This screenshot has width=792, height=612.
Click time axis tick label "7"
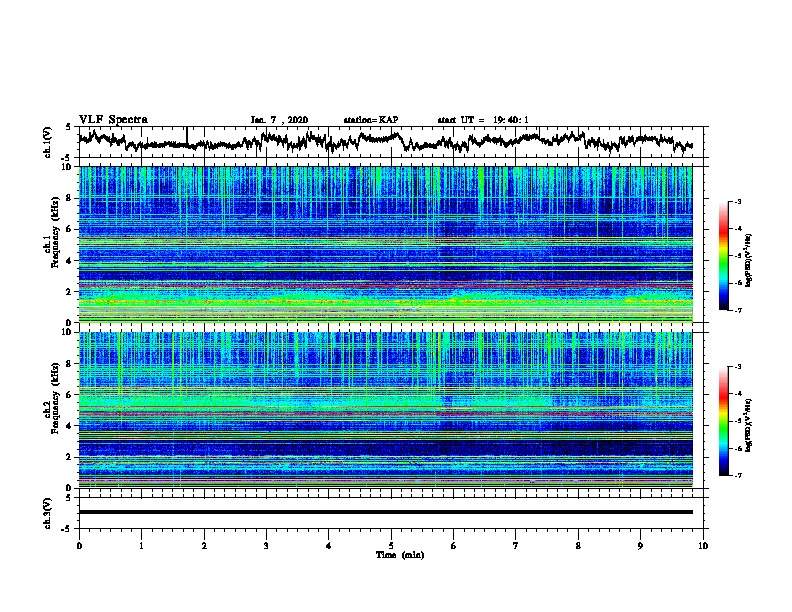pos(516,546)
